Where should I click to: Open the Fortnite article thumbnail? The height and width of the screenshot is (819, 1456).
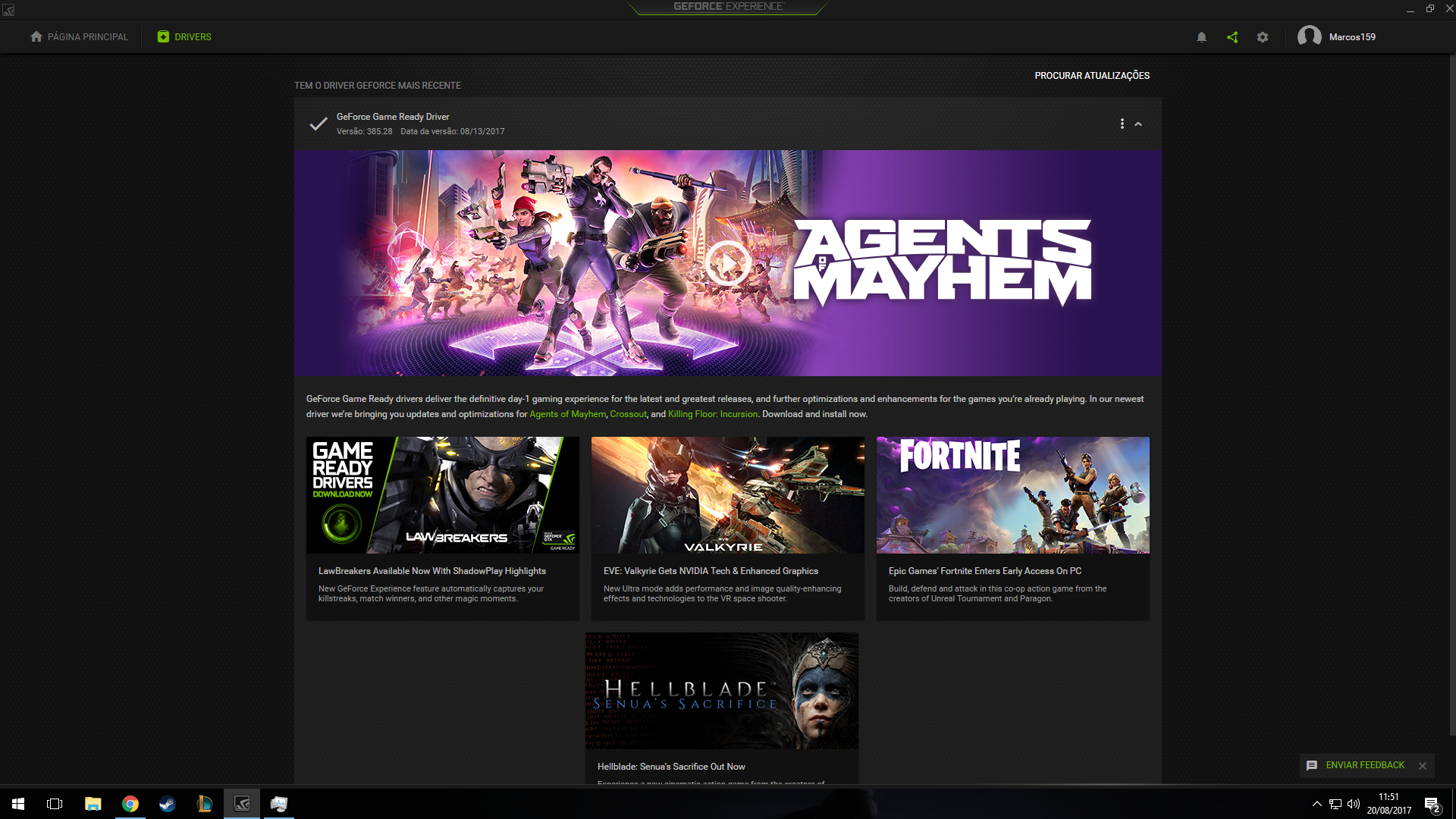pos(1013,495)
